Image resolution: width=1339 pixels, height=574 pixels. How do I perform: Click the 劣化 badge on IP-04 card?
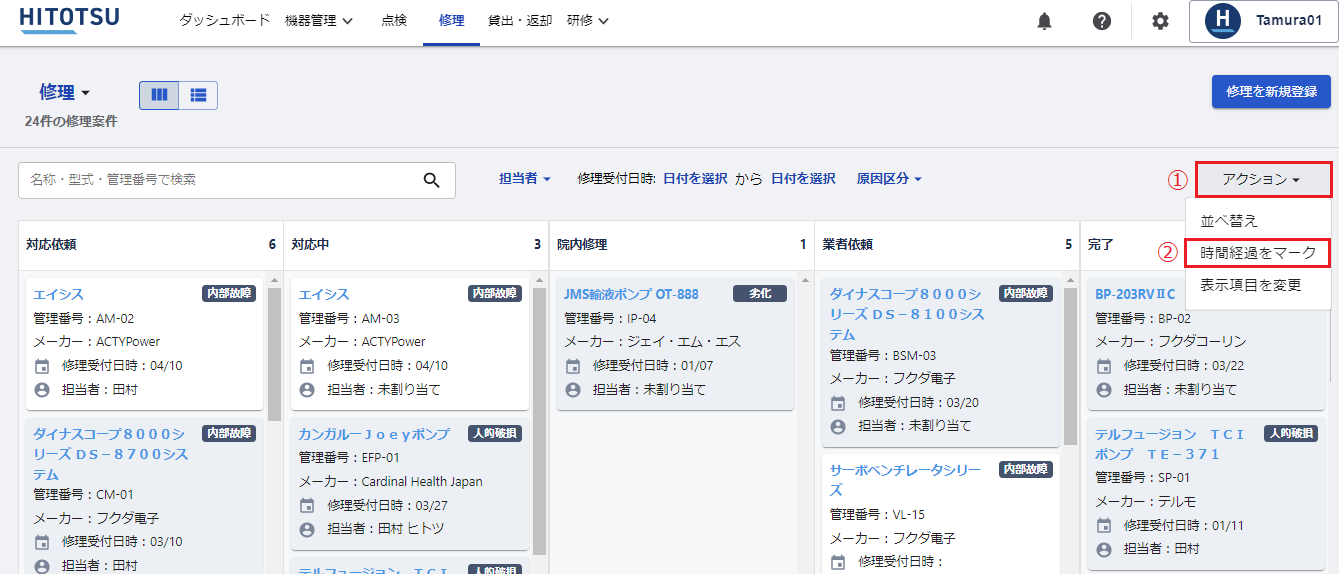tap(760, 294)
